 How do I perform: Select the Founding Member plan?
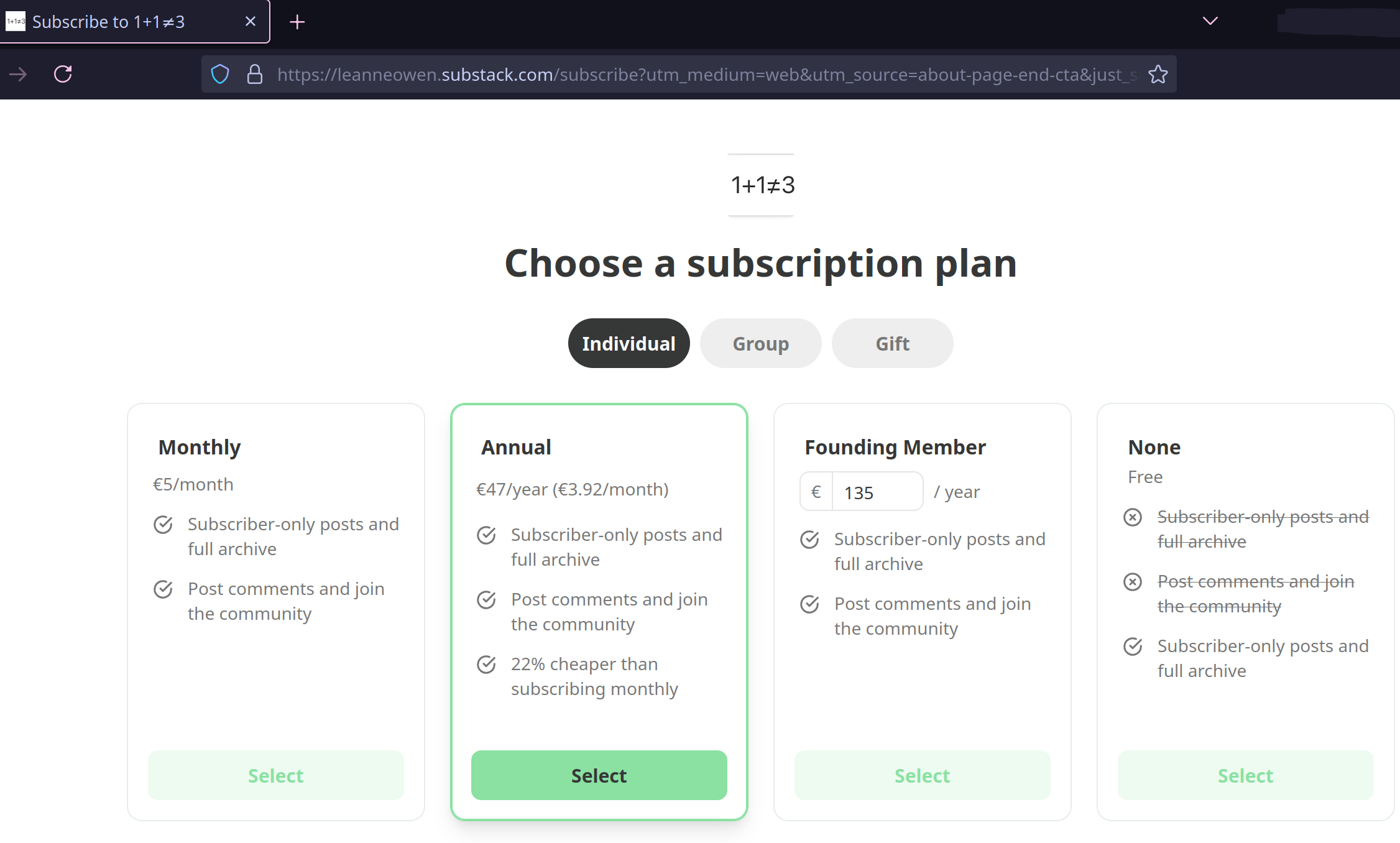pos(922,775)
